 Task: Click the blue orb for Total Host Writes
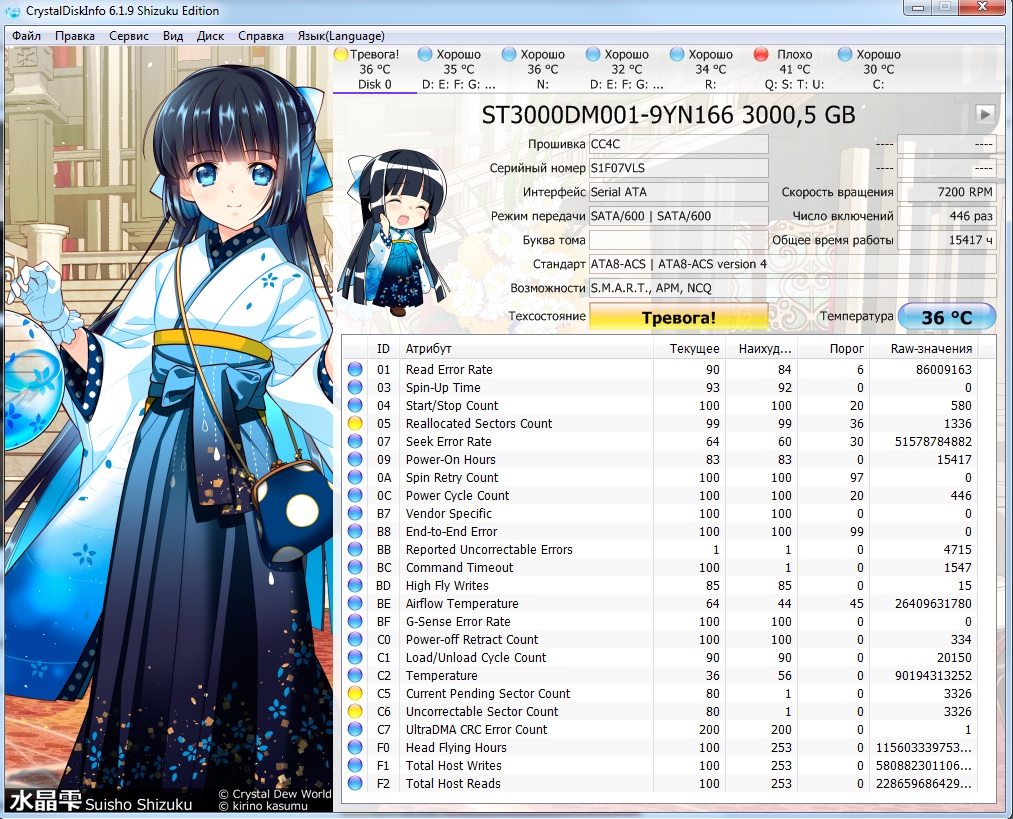[x=355, y=765]
